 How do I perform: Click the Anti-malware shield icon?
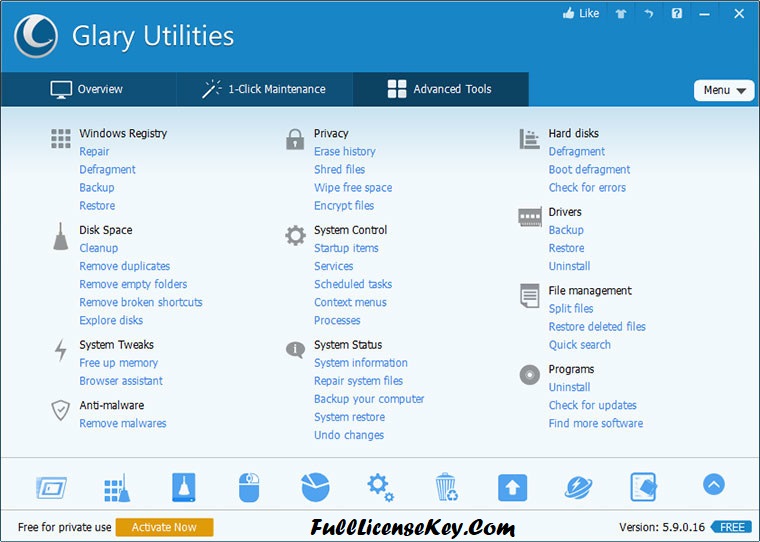click(x=61, y=410)
